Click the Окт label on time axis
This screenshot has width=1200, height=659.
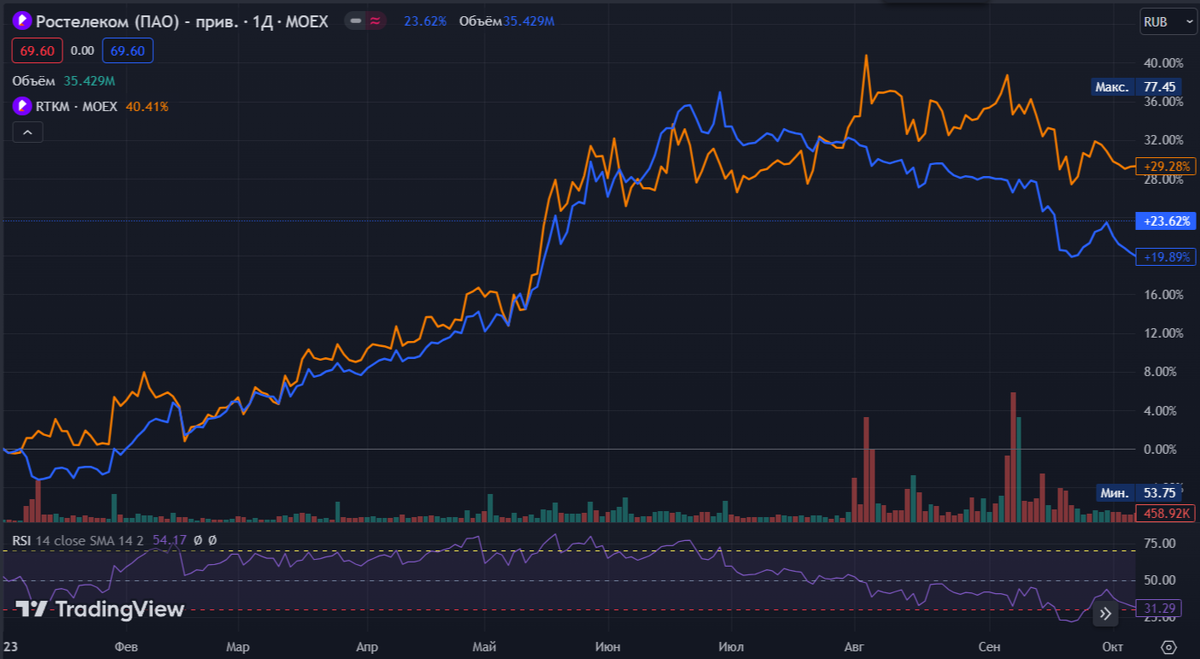click(x=1112, y=646)
